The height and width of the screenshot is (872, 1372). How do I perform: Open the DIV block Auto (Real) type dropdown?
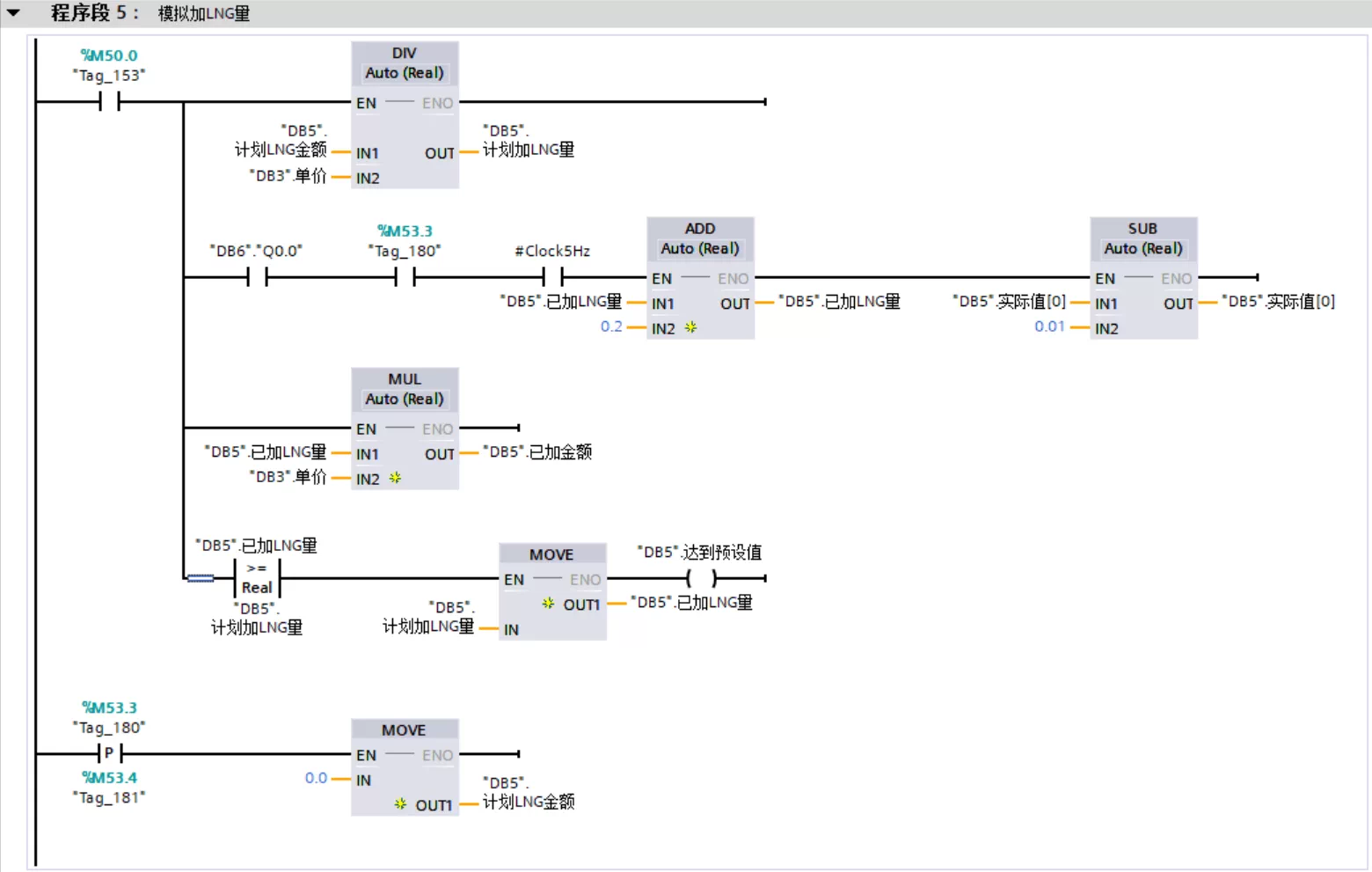(405, 73)
